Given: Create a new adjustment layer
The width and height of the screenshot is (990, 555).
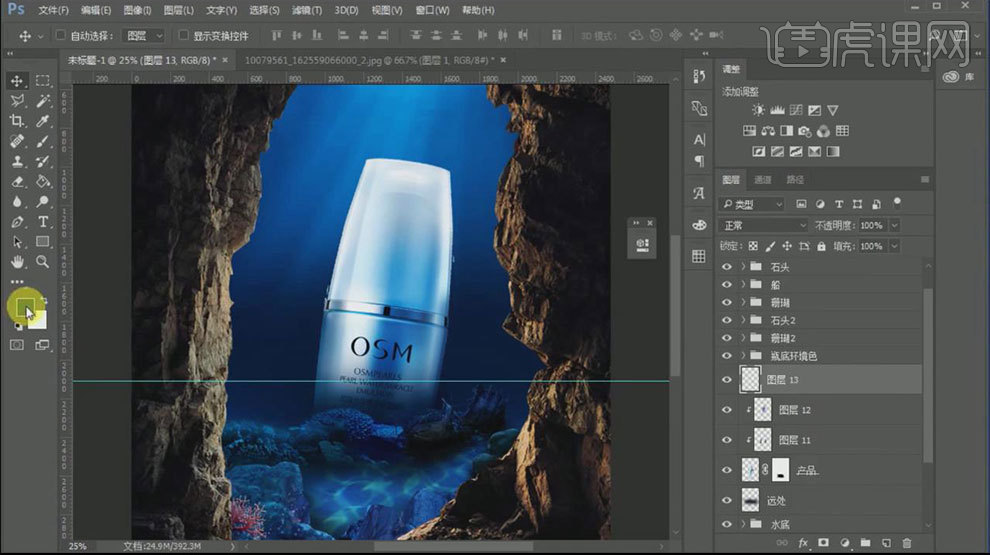Looking at the screenshot, I should point(845,543).
